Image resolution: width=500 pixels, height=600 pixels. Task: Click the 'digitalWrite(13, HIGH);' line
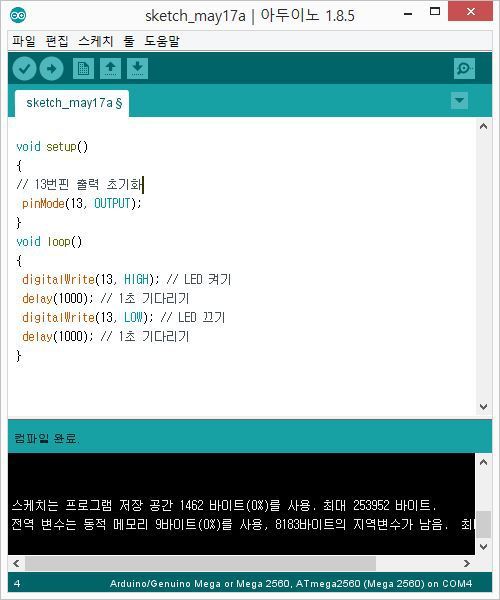126,279
